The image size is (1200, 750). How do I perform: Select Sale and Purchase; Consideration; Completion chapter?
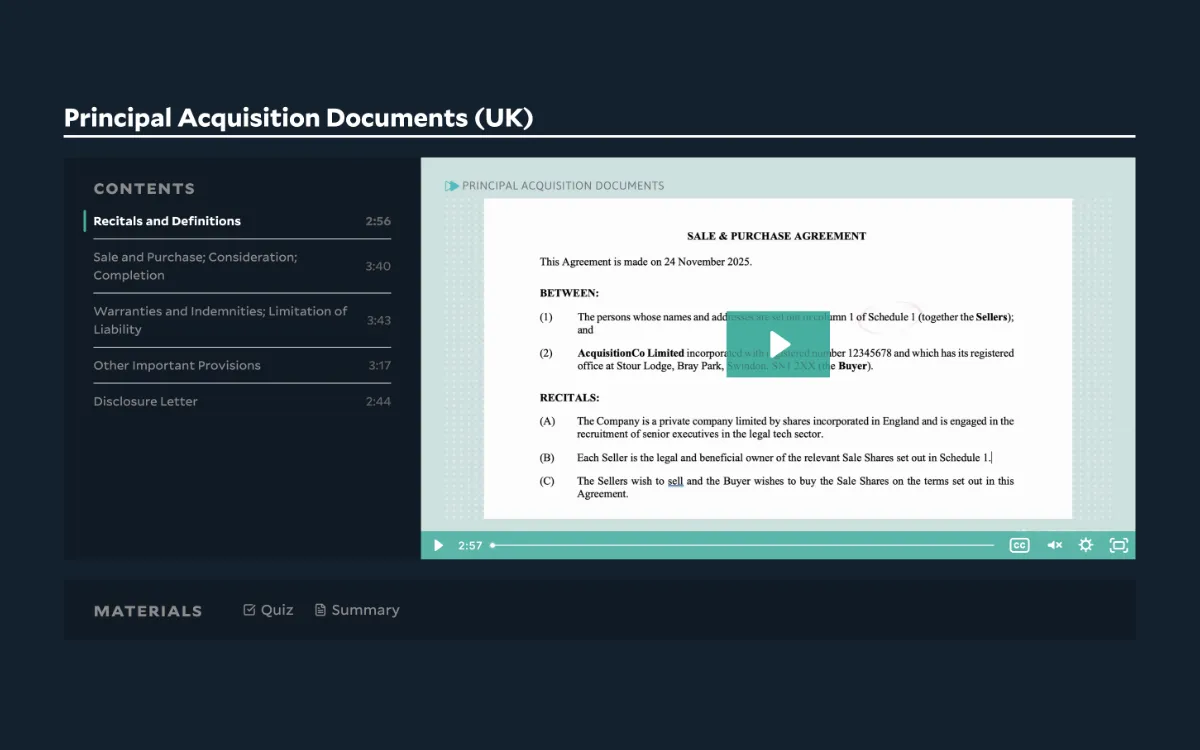195,266
